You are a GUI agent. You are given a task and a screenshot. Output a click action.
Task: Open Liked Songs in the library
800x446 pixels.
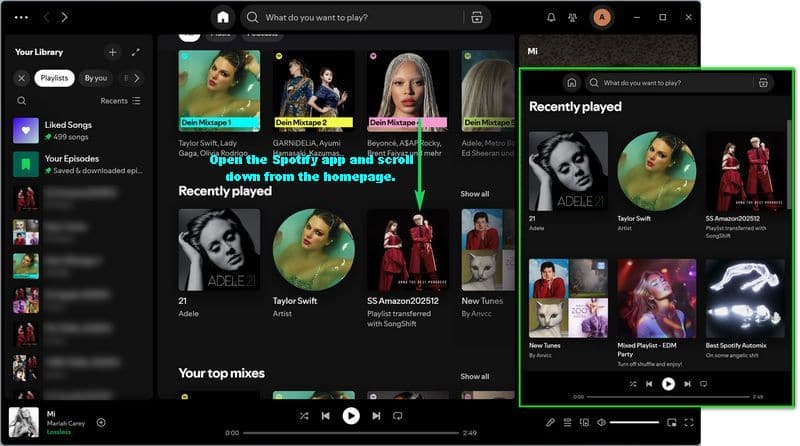[x=79, y=130]
